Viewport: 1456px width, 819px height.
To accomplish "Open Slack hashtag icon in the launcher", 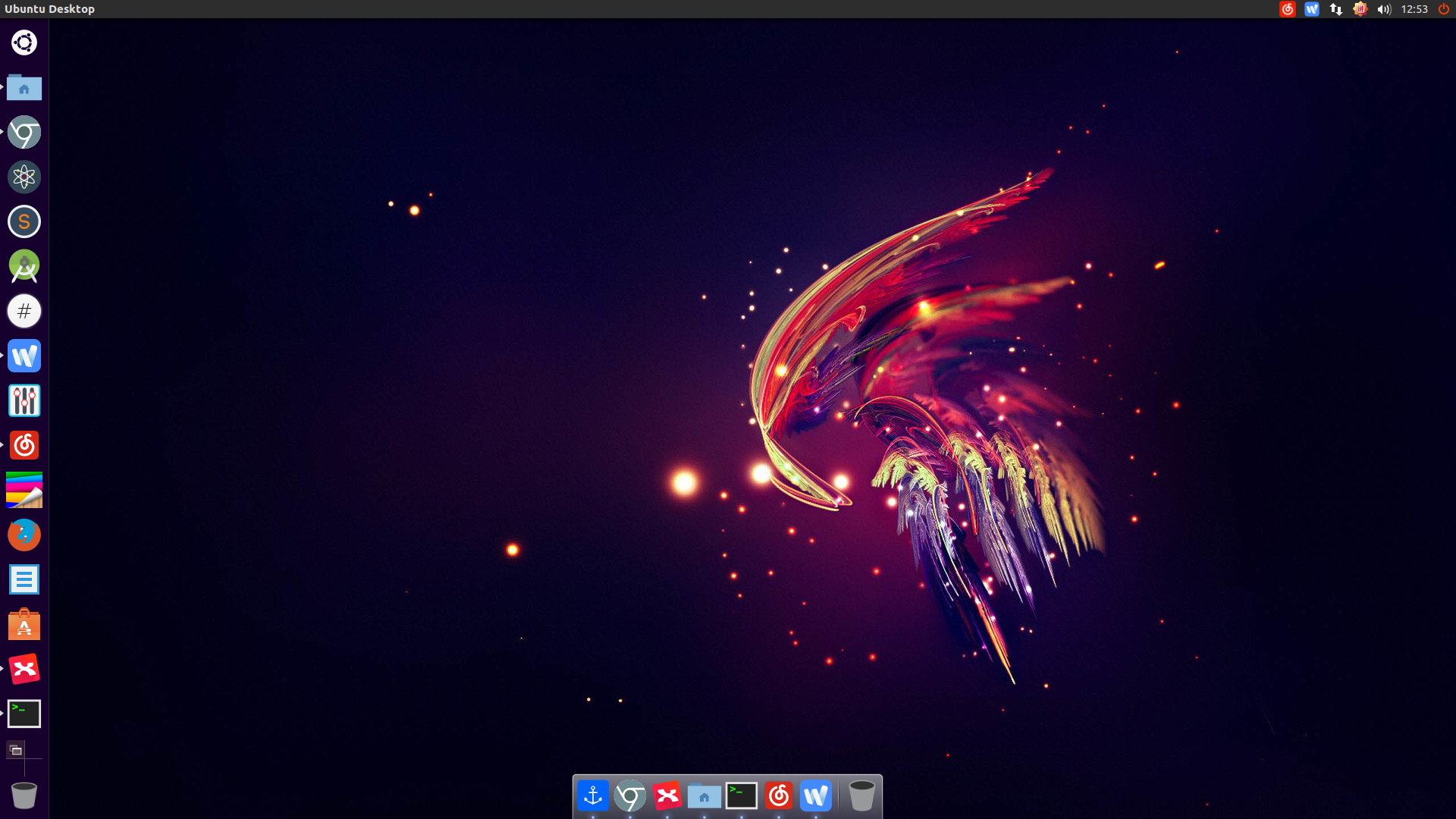I will coord(24,312).
